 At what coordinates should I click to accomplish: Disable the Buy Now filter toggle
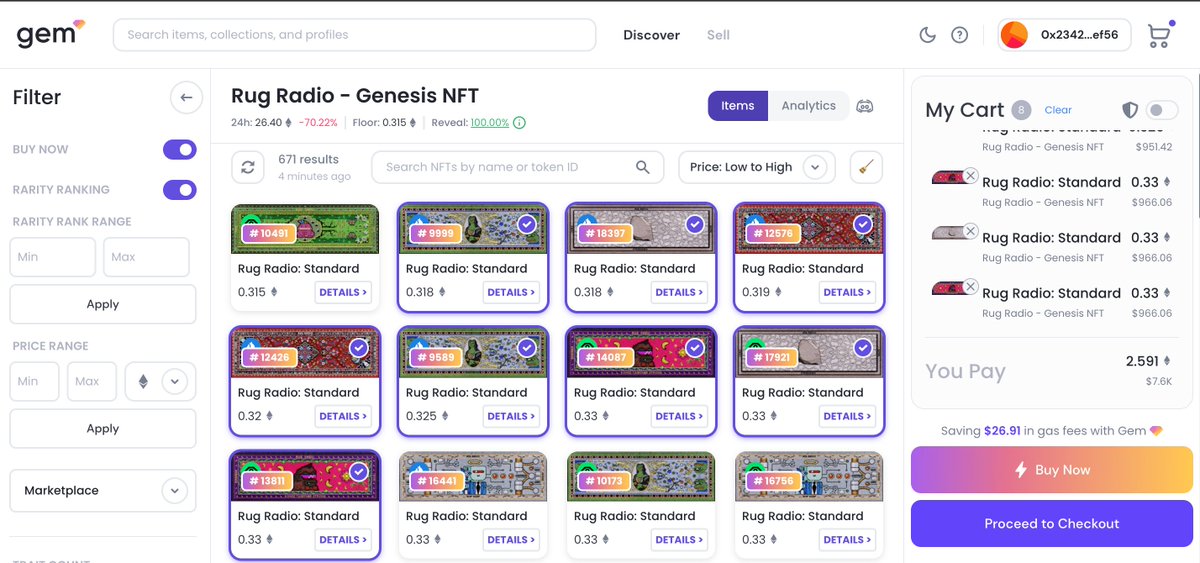pyautogui.click(x=180, y=149)
